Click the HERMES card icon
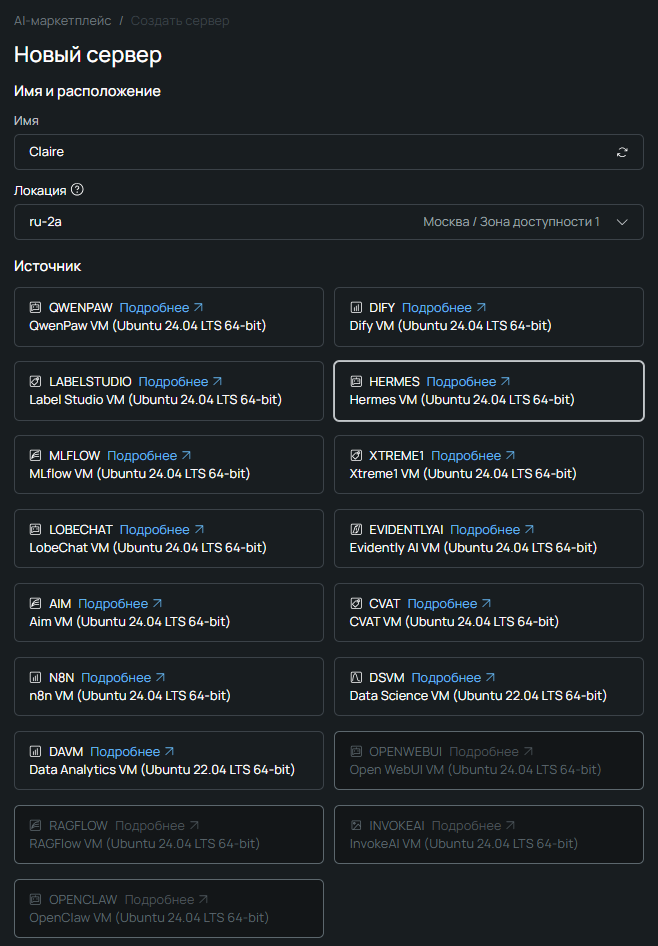The image size is (658, 946). 356,382
